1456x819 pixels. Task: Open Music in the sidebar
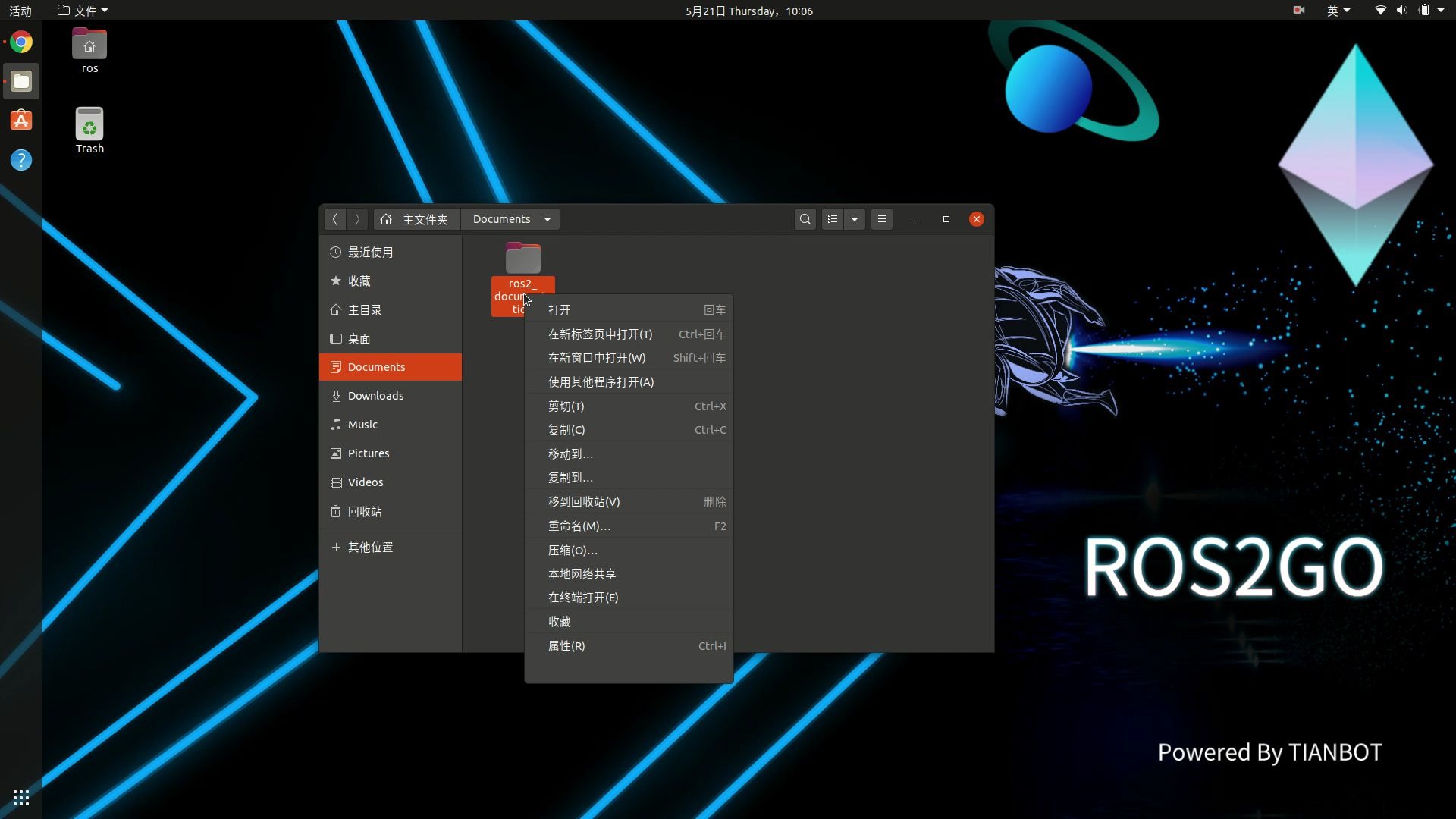pyautogui.click(x=391, y=425)
